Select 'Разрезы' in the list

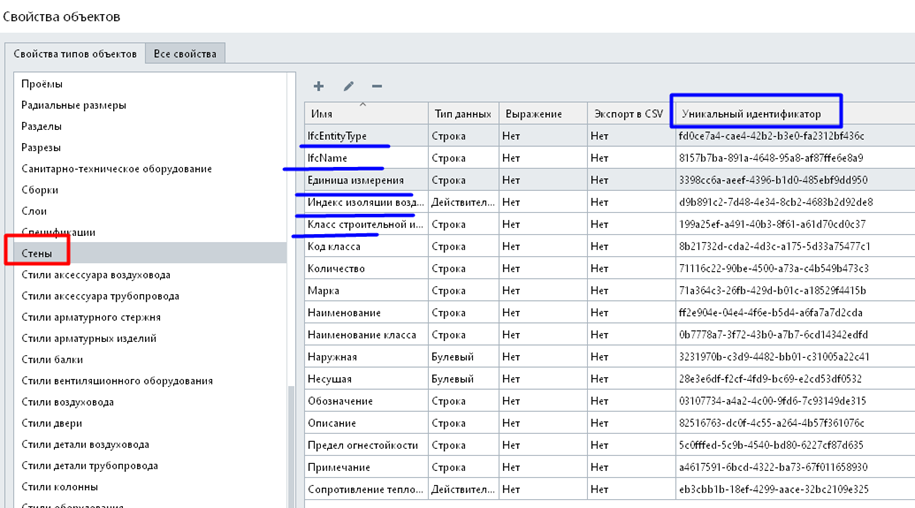pos(150,148)
